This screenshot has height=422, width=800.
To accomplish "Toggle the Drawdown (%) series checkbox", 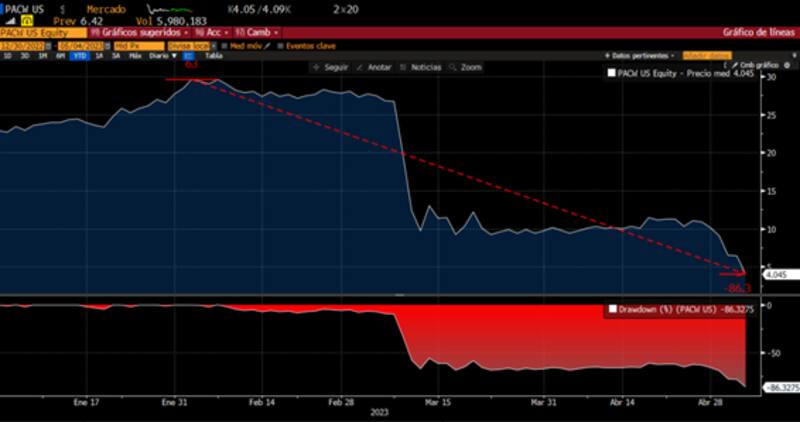I will pyautogui.click(x=612, y=310).
